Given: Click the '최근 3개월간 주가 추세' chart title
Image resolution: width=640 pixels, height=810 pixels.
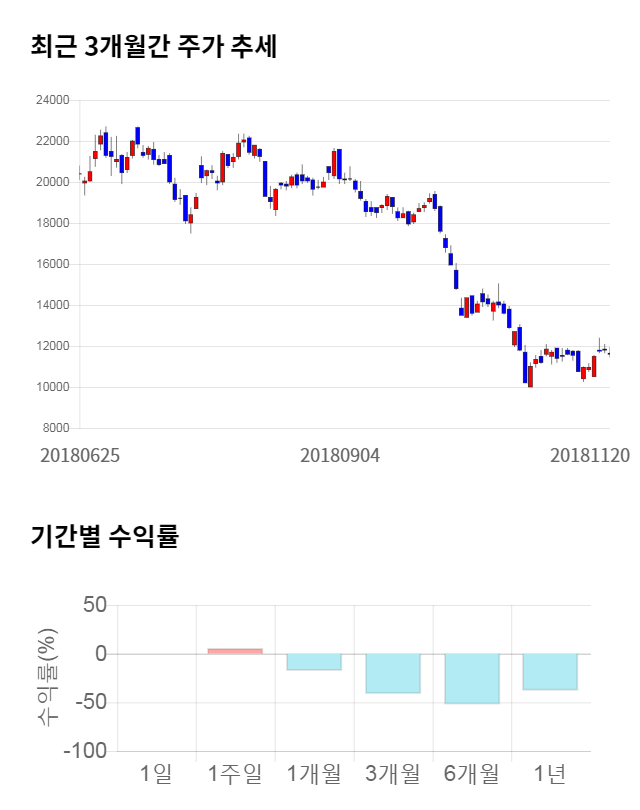Looking at the screenshot, I should [154, 46].
